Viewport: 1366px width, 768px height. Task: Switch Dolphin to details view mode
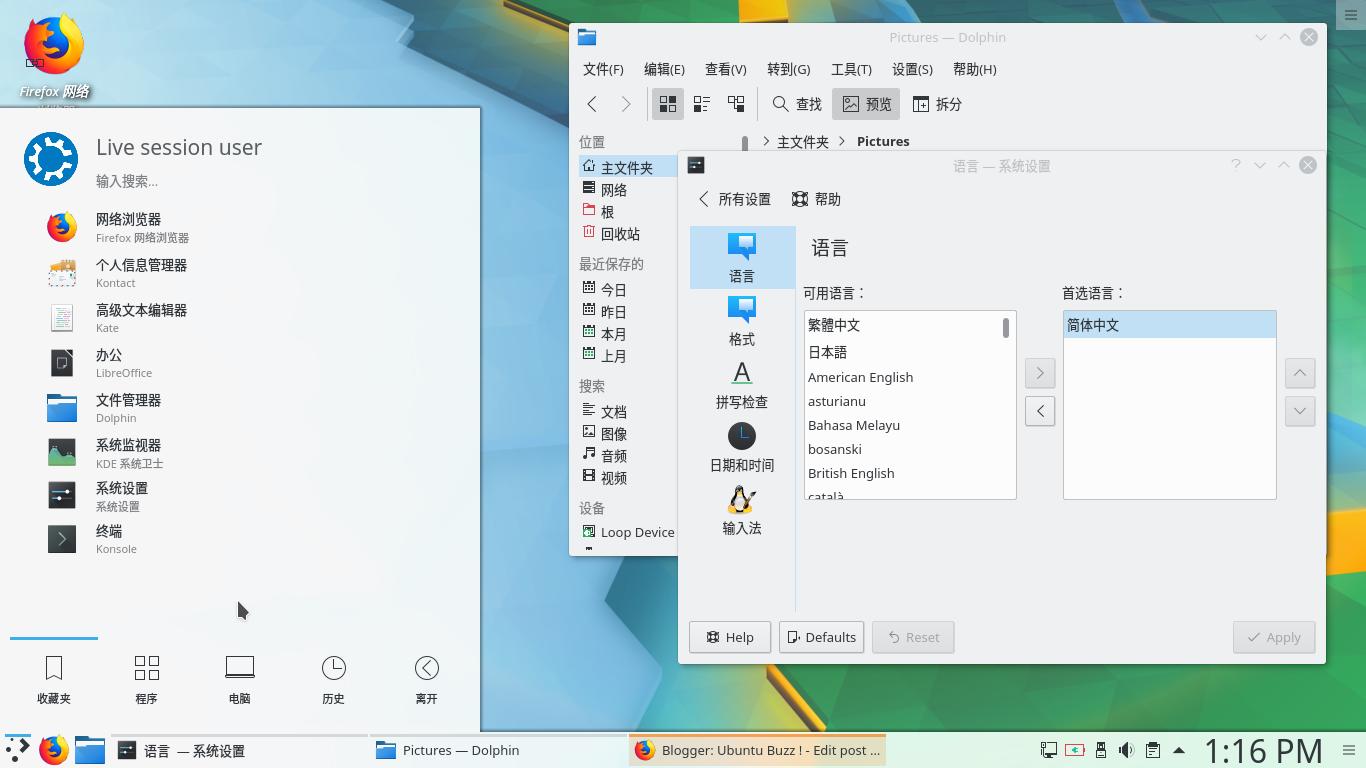[701, 103]
